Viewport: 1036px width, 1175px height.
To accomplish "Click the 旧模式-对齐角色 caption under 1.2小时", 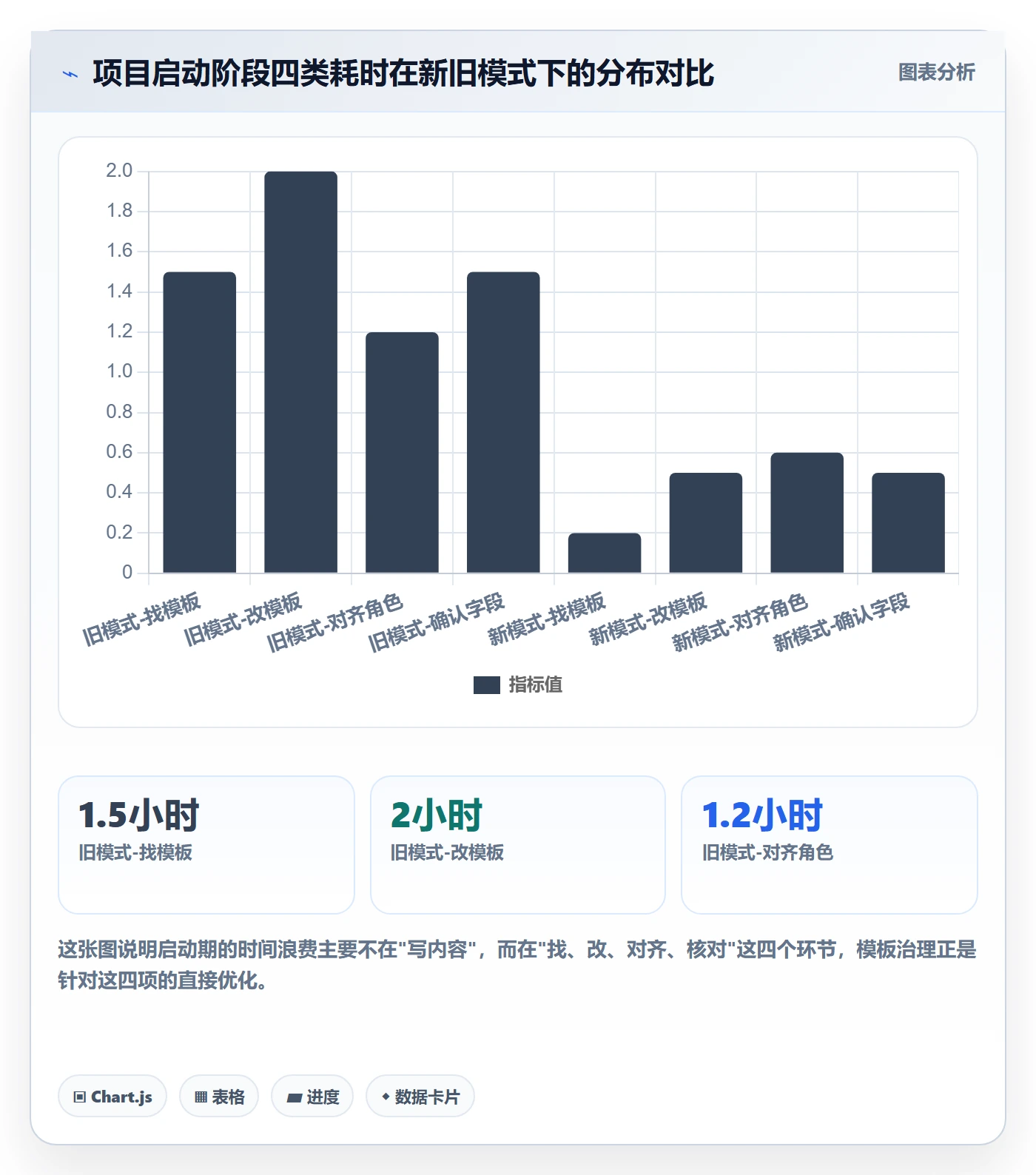I will [x=767, y=852].
